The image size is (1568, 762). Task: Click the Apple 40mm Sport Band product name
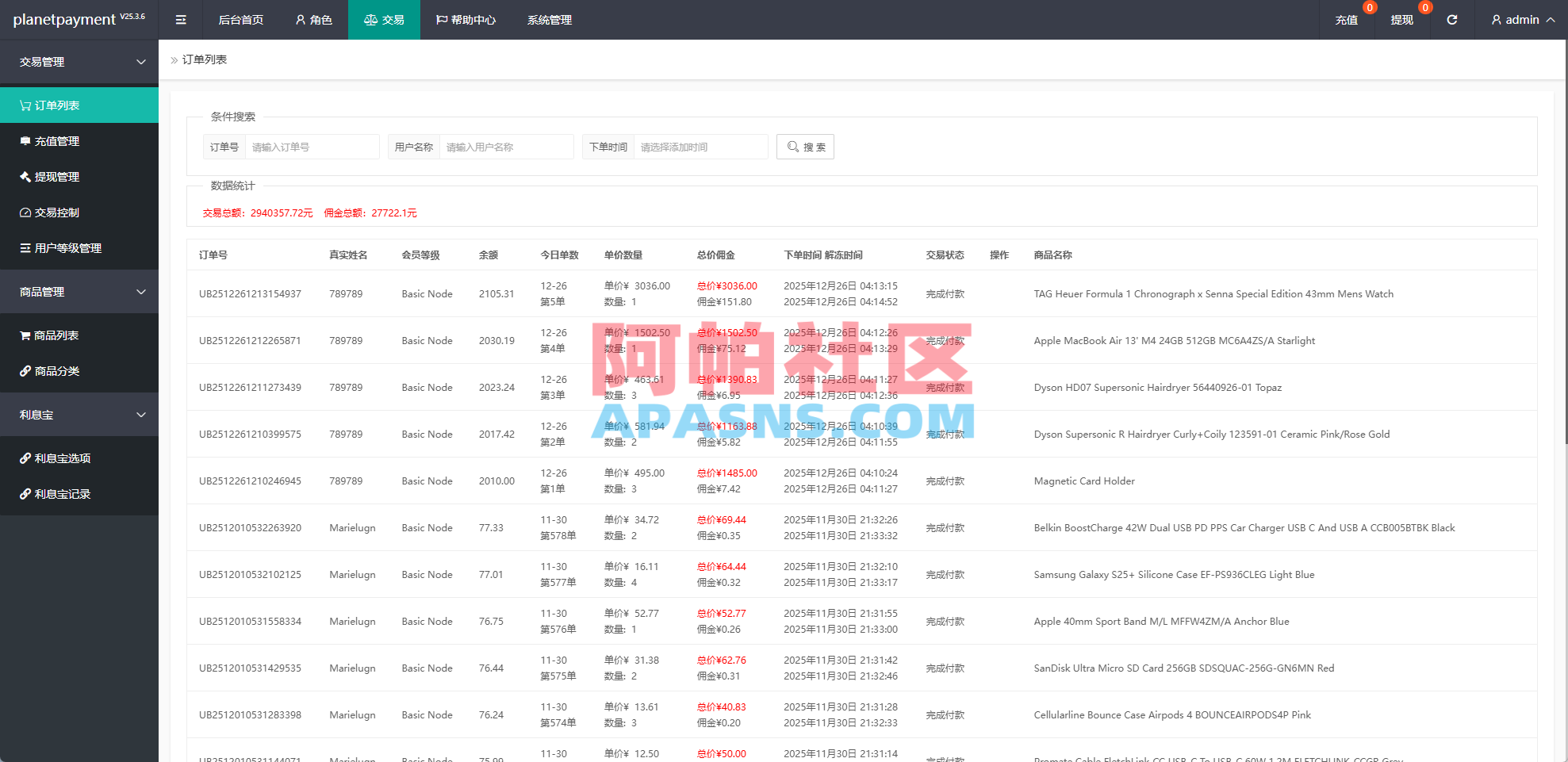1161,622
